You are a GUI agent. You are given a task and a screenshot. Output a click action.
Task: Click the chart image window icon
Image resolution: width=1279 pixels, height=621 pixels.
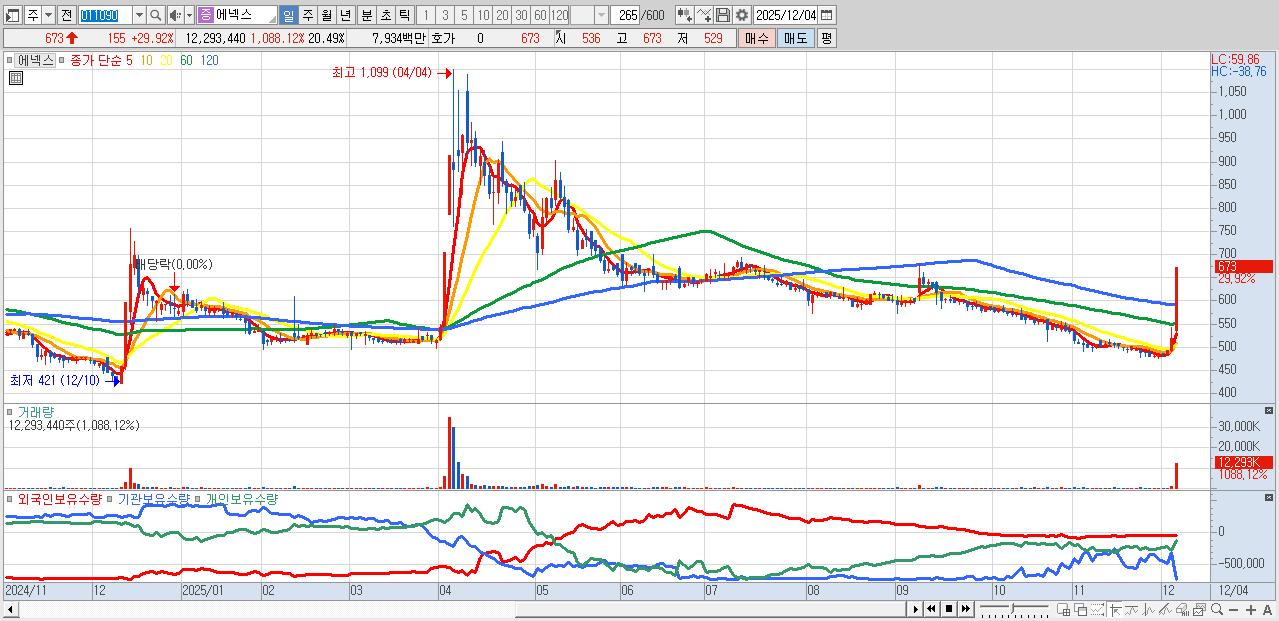(1200, 610)
